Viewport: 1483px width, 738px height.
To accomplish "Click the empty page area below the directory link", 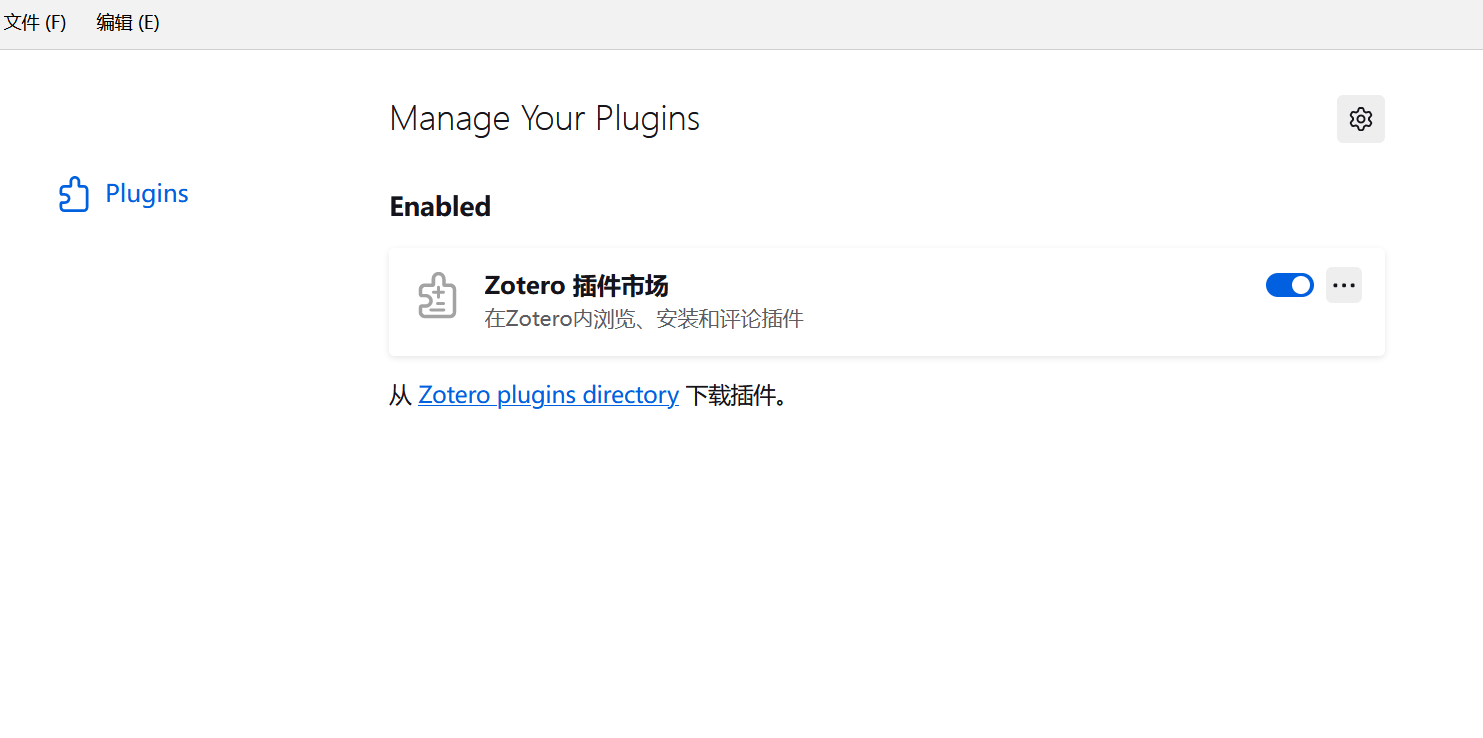I will click(x=800, y=560).
